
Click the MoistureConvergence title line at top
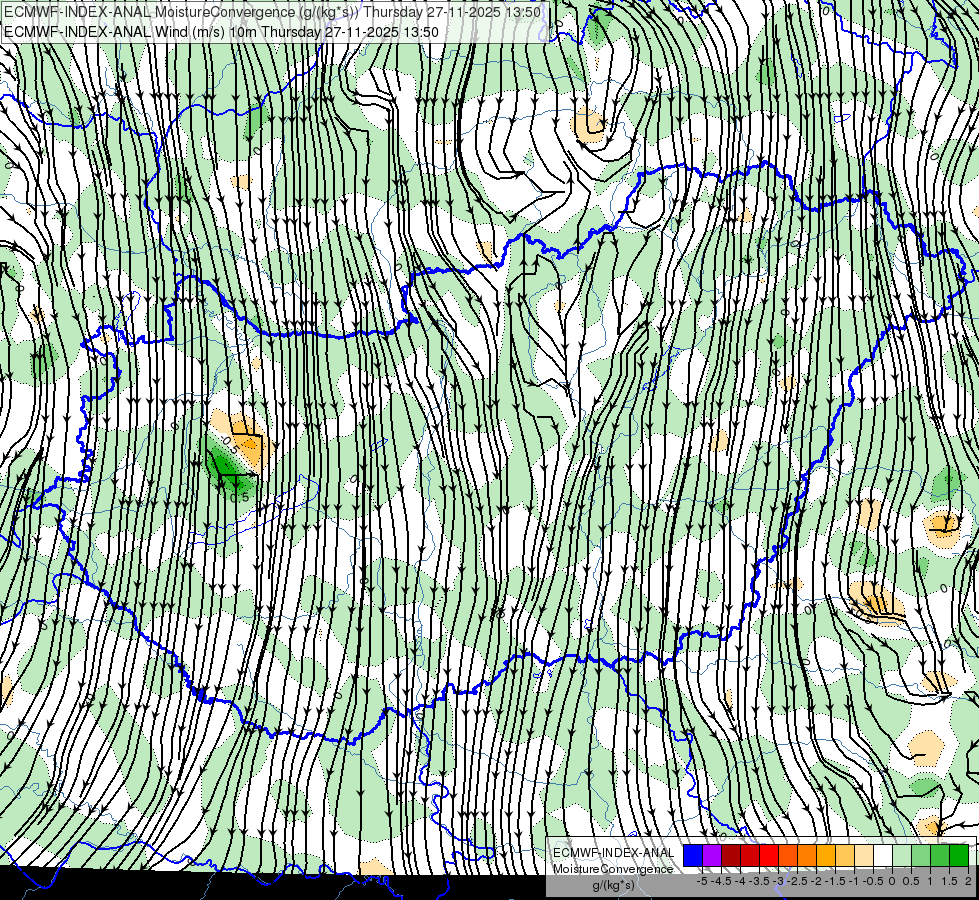coord(272,12)
